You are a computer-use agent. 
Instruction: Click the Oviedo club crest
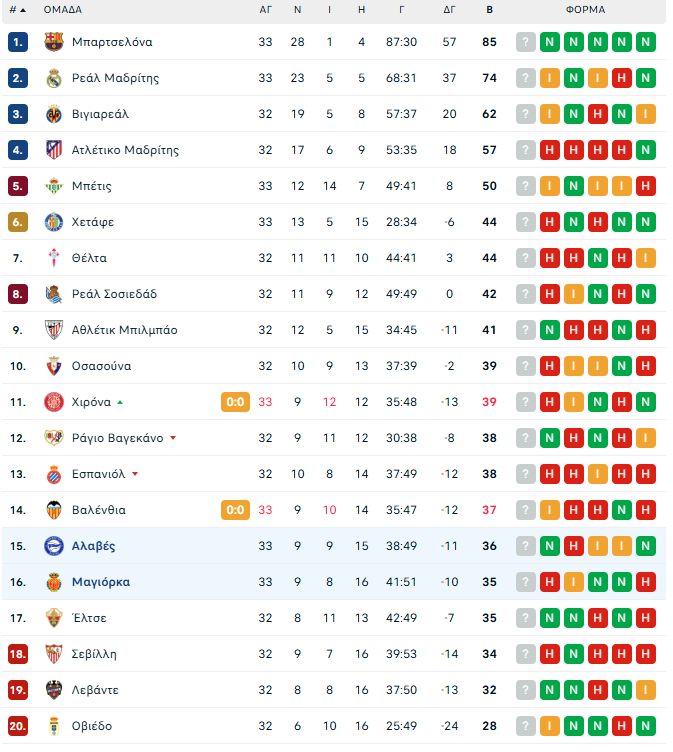(x=54, y=726)
